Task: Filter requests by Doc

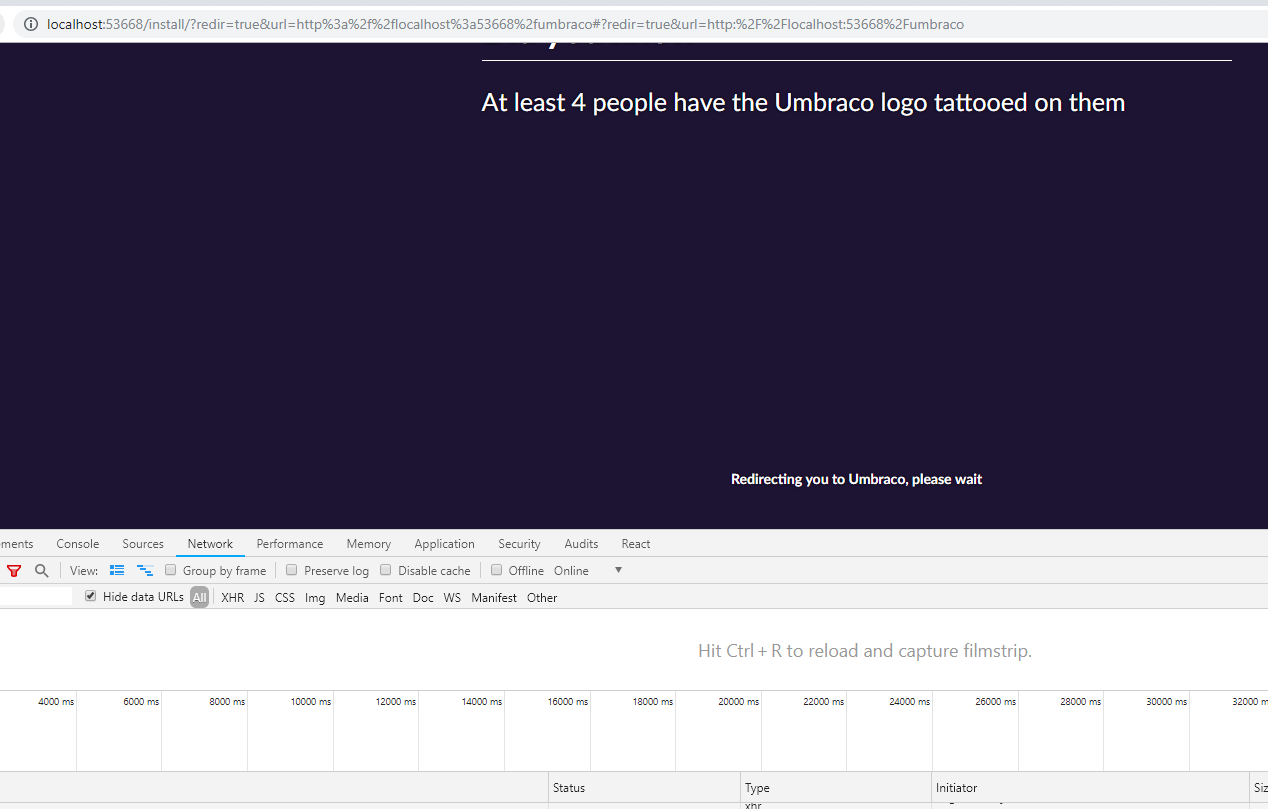Action: pos(423,598)
